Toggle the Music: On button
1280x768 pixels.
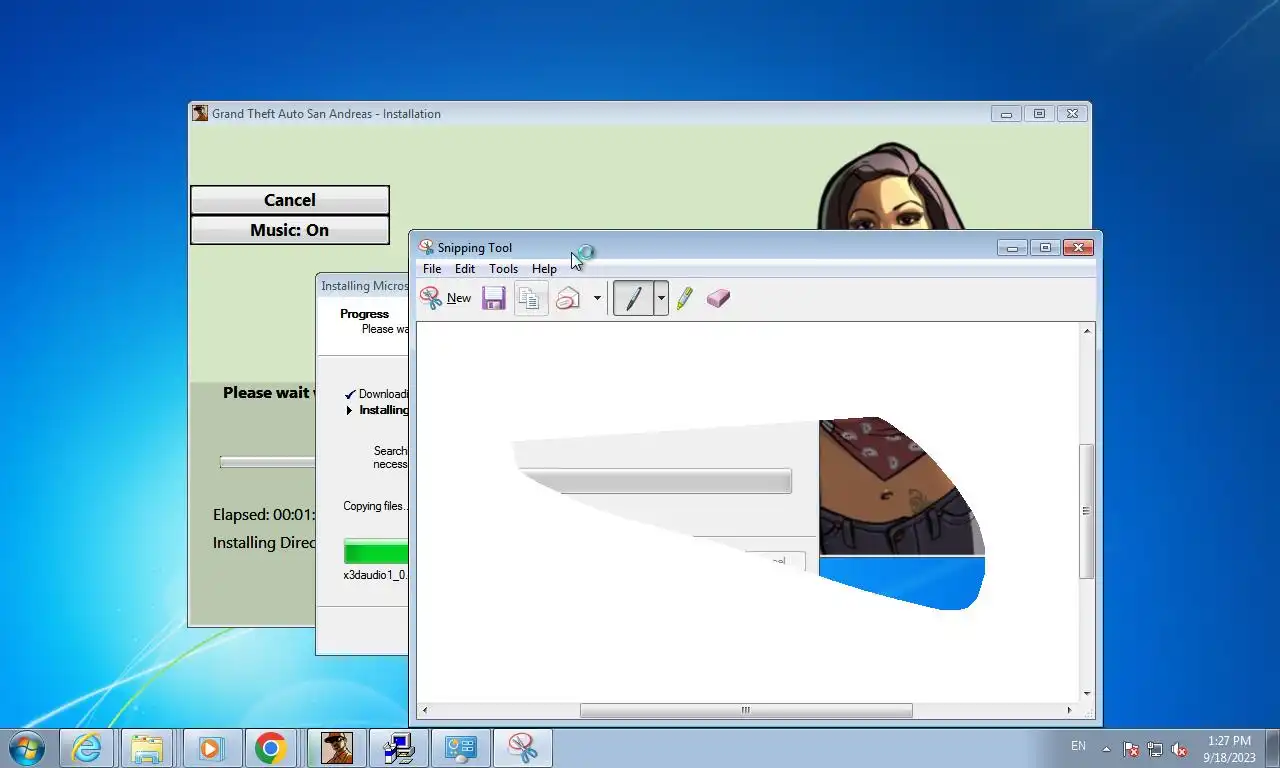point(290,230)
